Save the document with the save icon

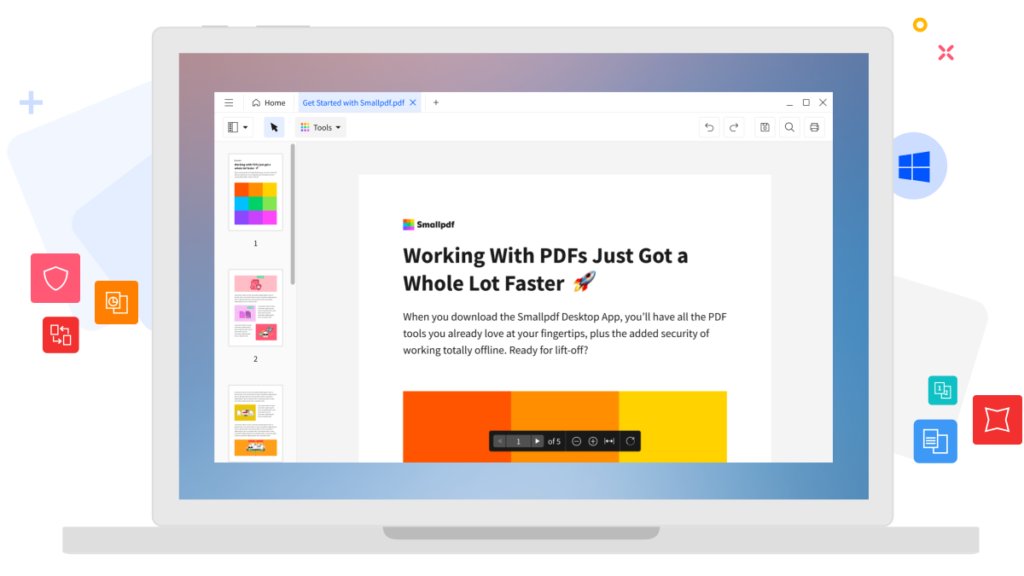tap(764, 127)
